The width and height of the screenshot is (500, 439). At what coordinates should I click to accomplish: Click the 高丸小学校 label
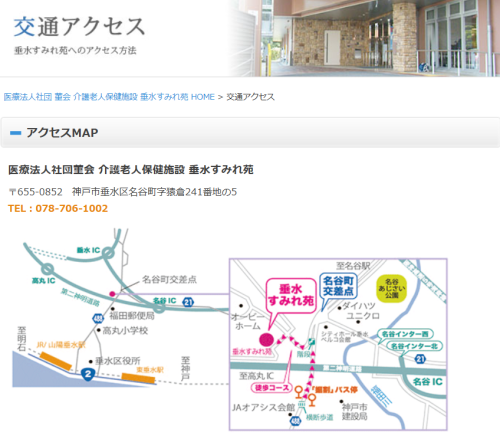125,330
